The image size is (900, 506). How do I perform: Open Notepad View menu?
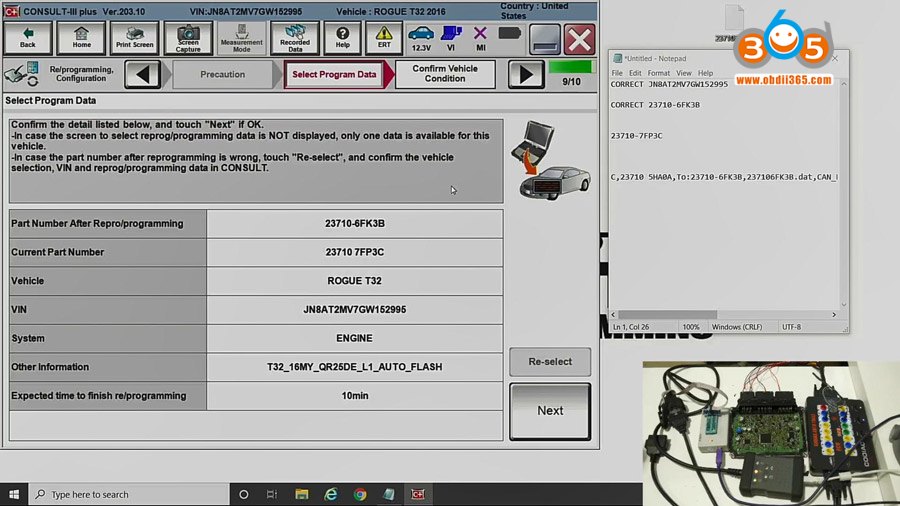(684, 73)
